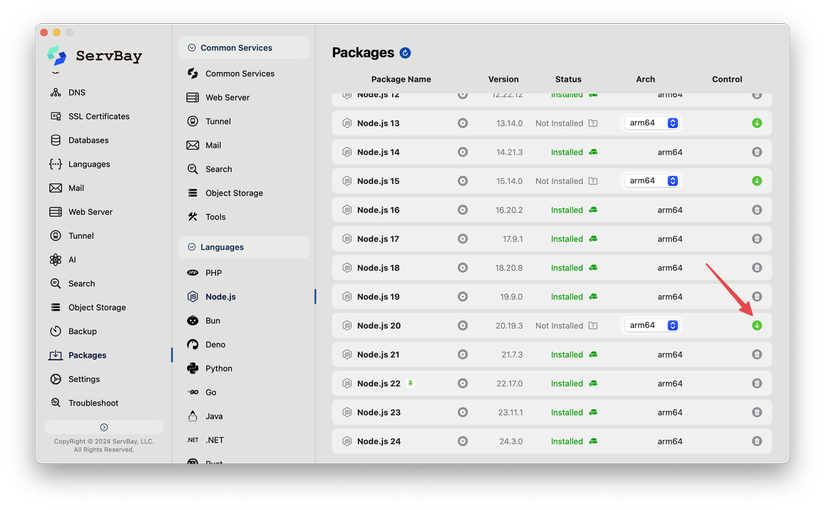Viewport: 825px width, 510px height.
Task: Click the download button for Node.js 20
Action: (x=757, y=326)
